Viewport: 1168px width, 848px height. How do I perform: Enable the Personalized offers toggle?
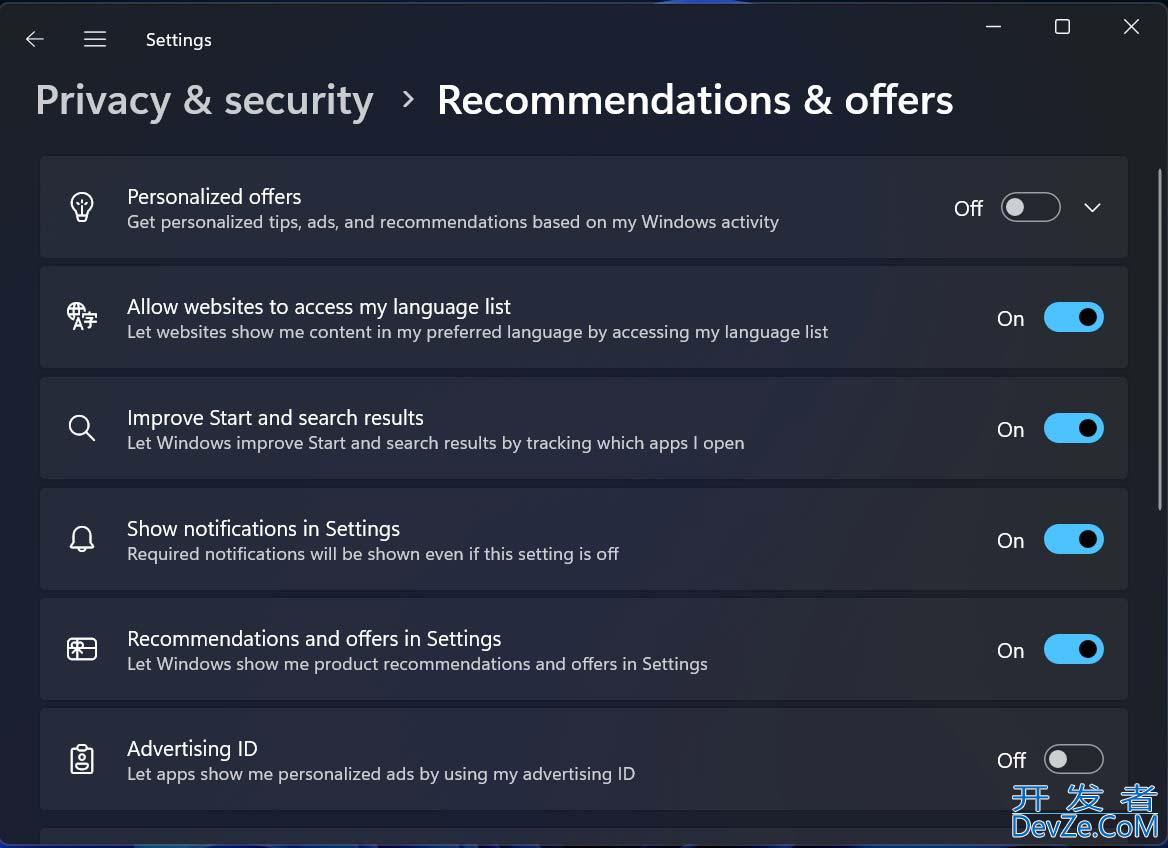pos(1030,207)
